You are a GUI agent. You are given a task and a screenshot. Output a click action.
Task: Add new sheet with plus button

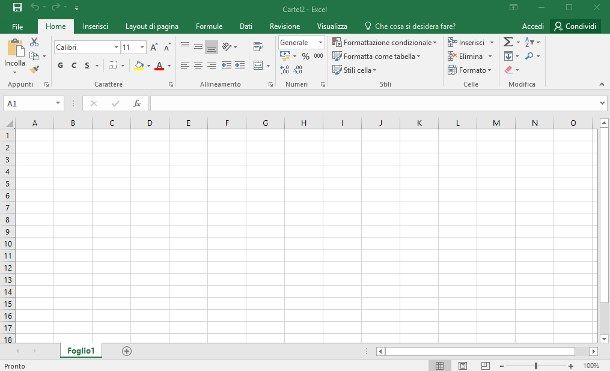[x=126, y=351]
